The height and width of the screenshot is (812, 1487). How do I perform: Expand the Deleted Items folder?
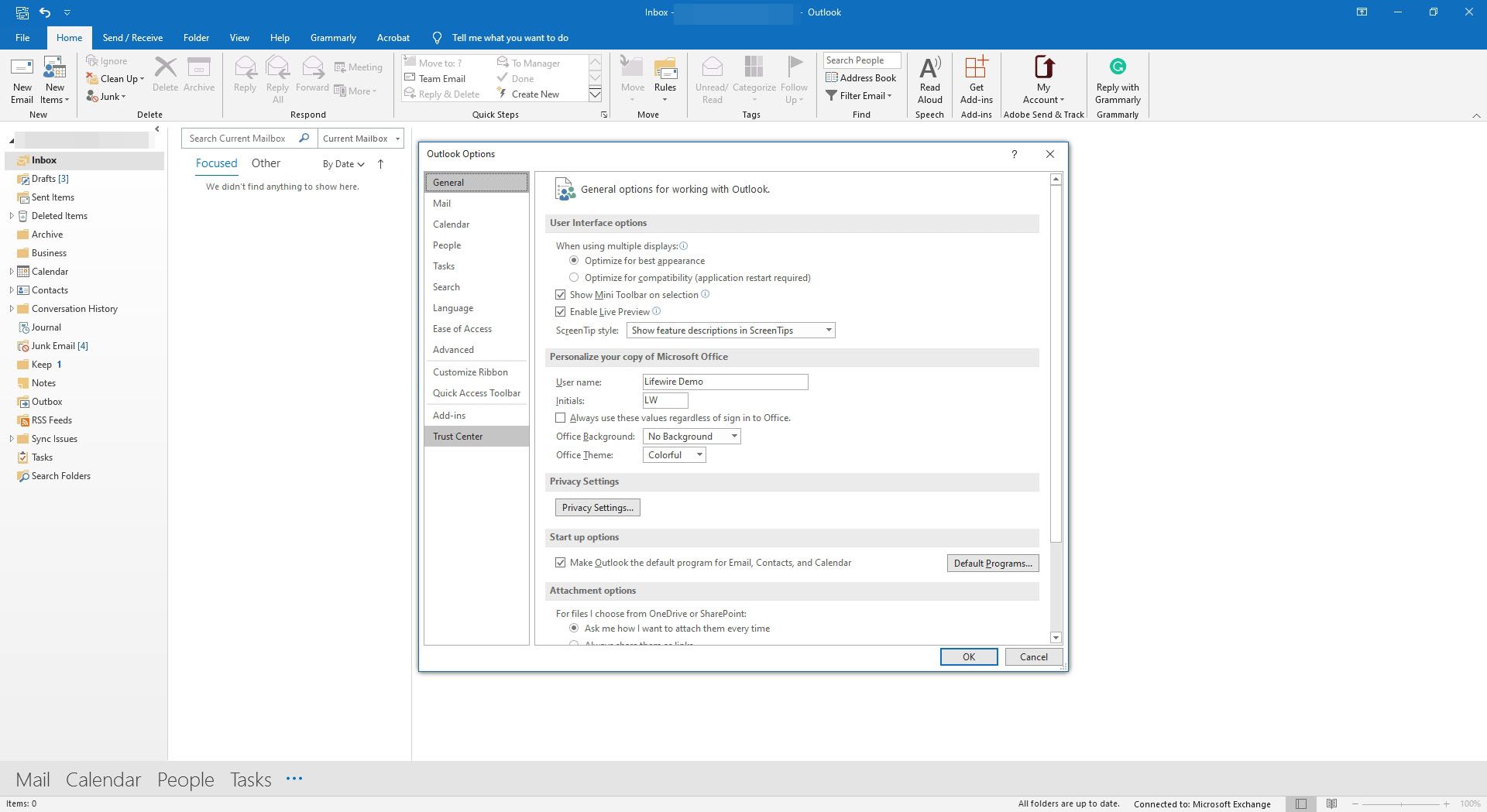(12, 216)
